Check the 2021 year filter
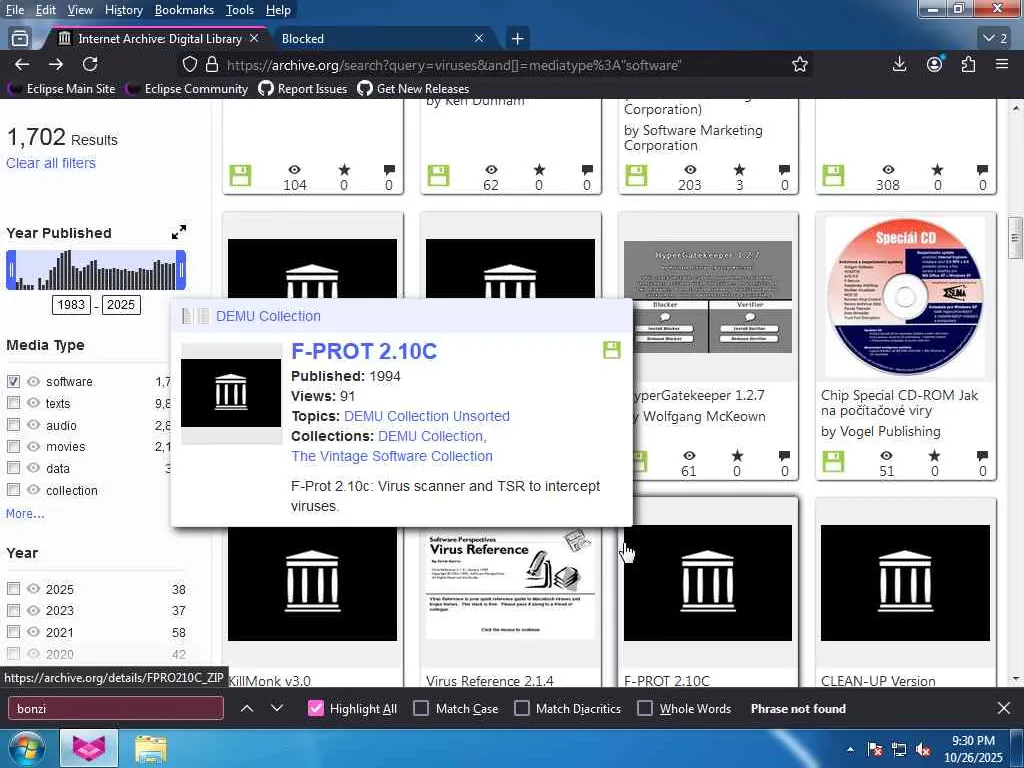This screenshot has height=768, width=1024. [13, 632]
